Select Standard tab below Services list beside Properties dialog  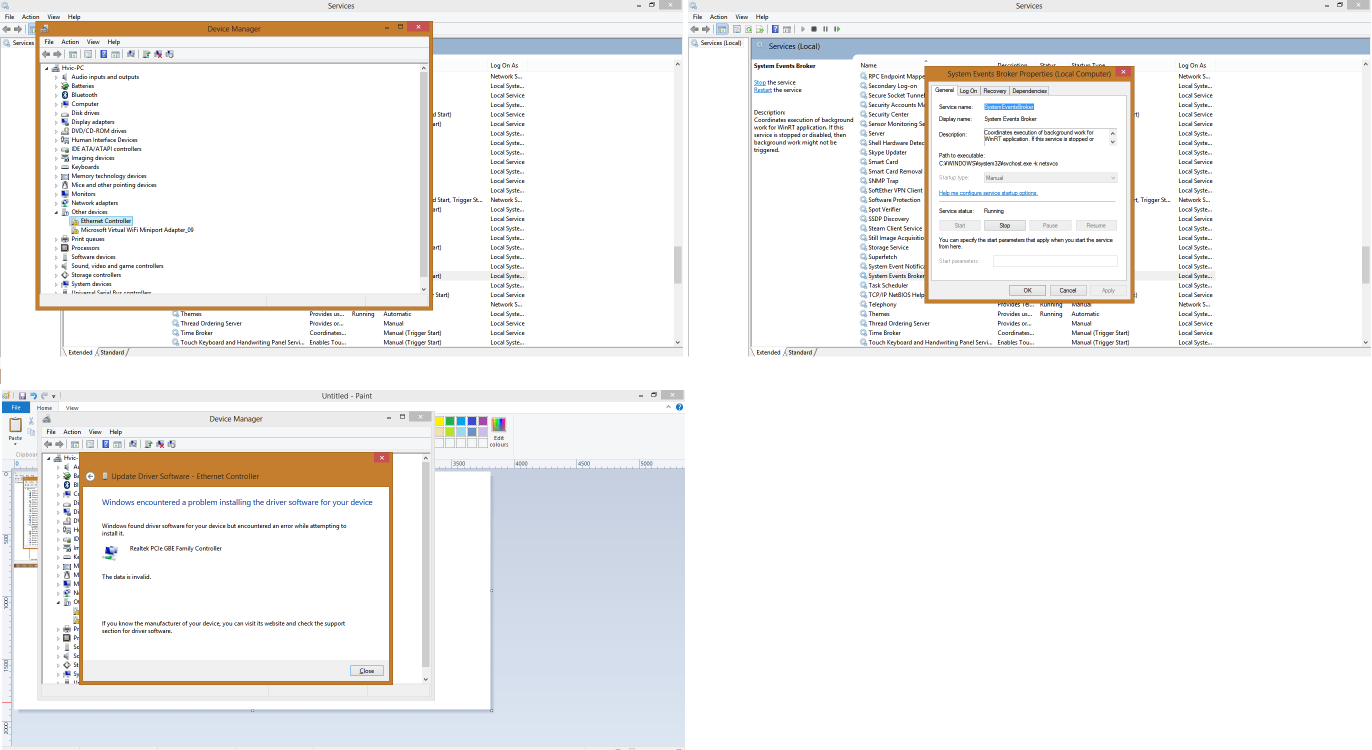click(800, 352)
